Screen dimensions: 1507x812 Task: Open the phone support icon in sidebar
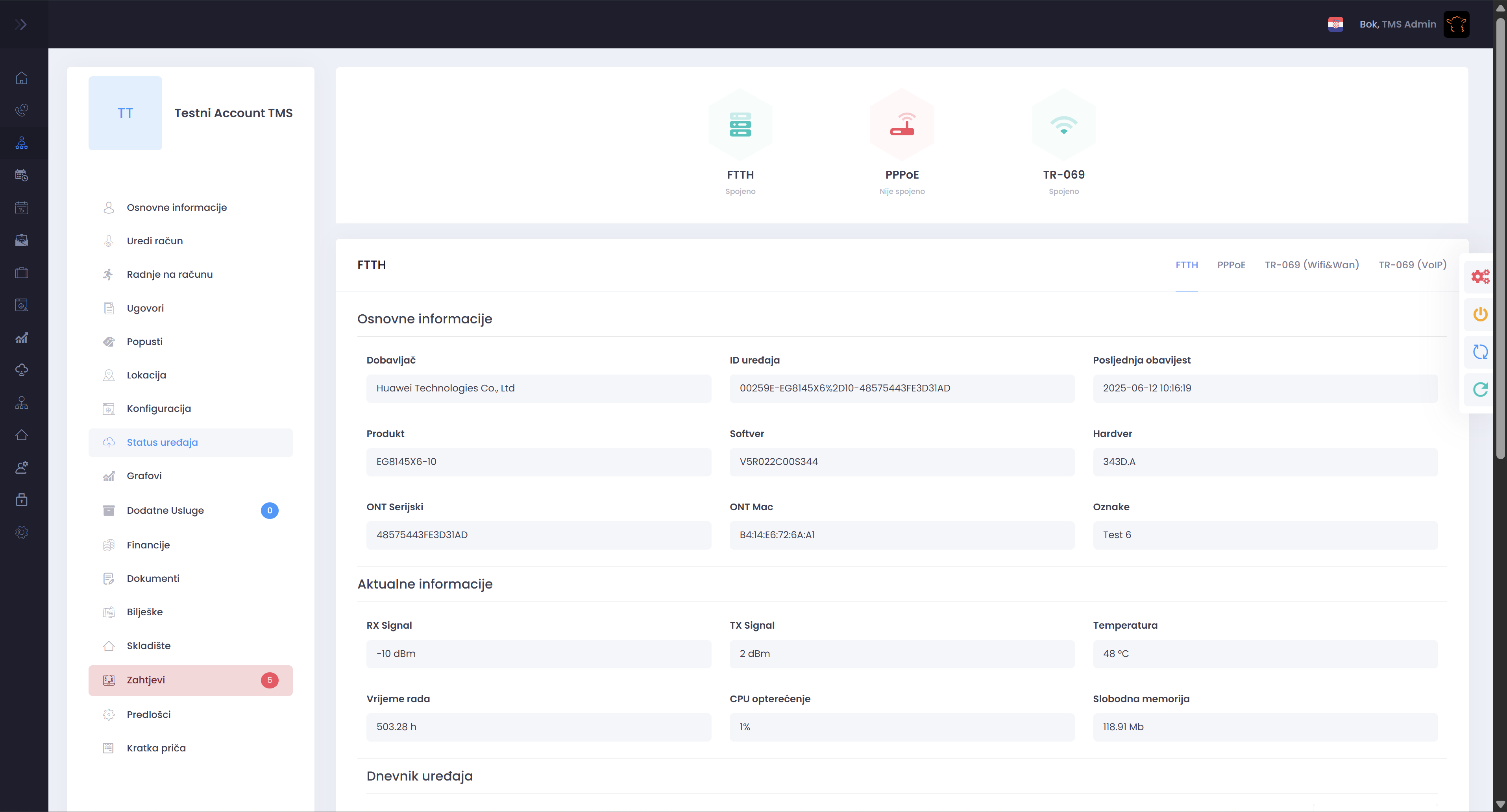tap(22, 110)
